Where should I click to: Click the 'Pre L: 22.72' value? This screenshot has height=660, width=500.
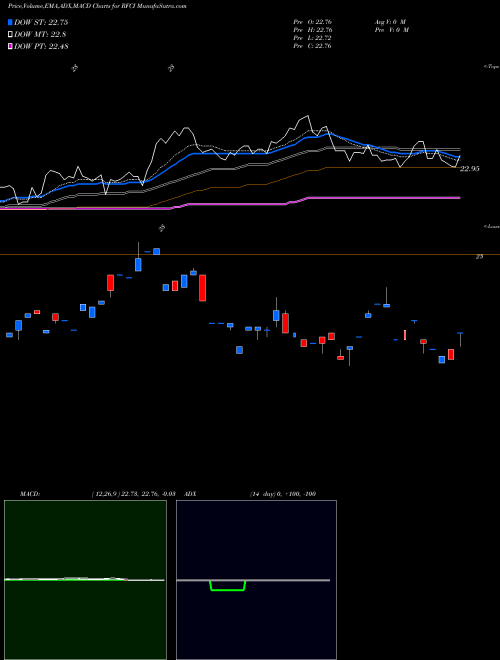click(313, 38)
